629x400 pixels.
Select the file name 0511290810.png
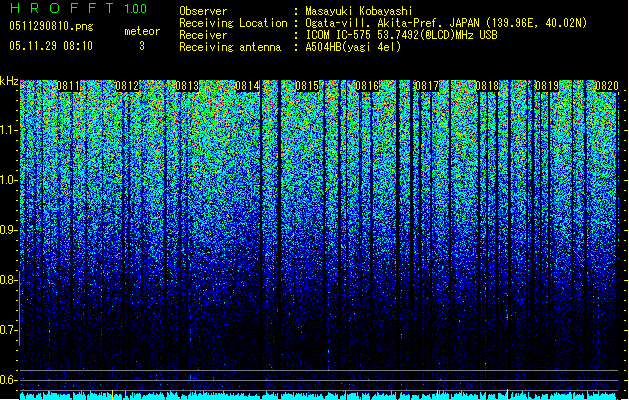pyautogui.click(x=51, y=26)
